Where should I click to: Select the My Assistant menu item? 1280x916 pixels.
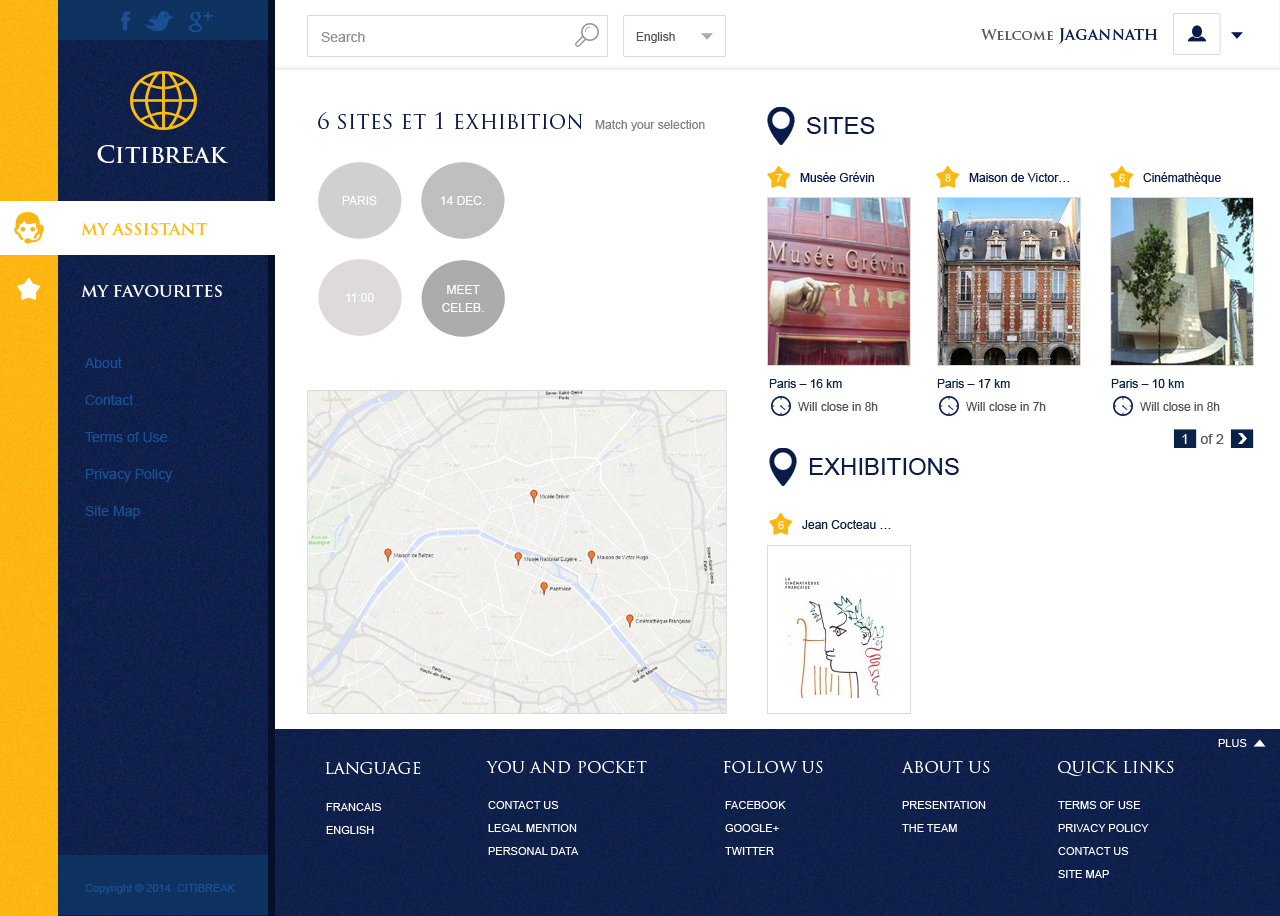pyautogui.click(x=144, y=229)
